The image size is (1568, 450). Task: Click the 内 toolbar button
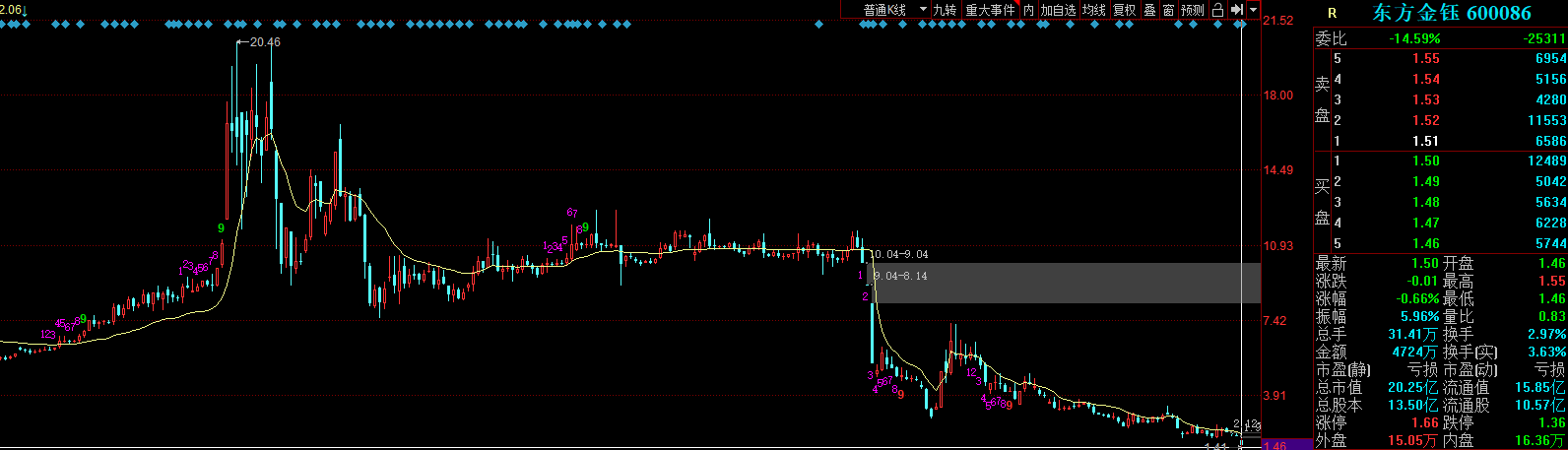[1028, 10]
